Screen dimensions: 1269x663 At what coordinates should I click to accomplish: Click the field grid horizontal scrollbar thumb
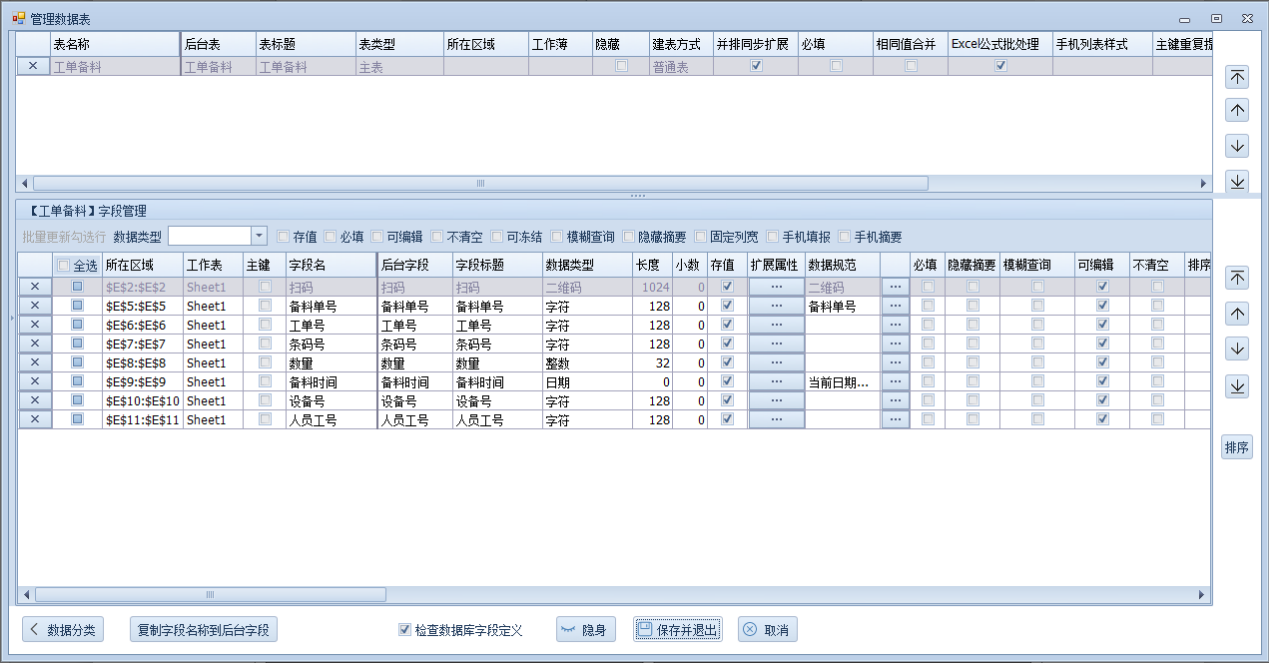(210, 595)
